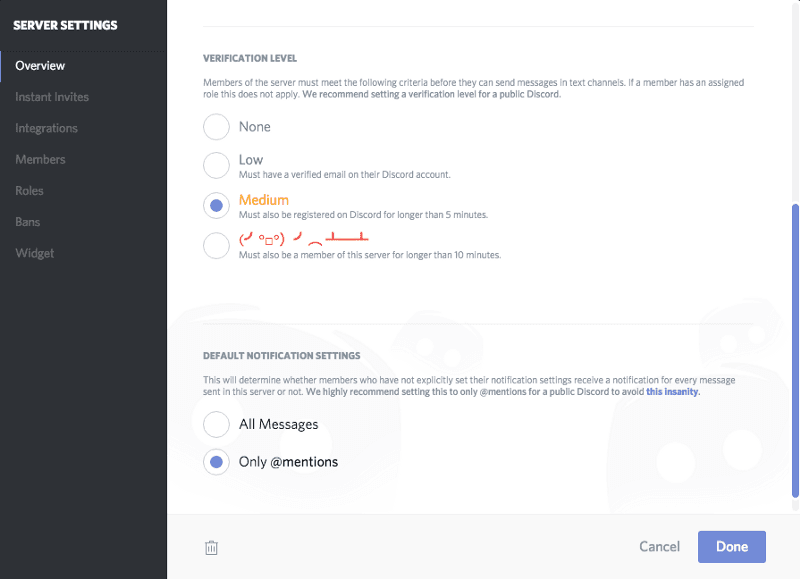Click Cancel to discard changes

point(659,547)
